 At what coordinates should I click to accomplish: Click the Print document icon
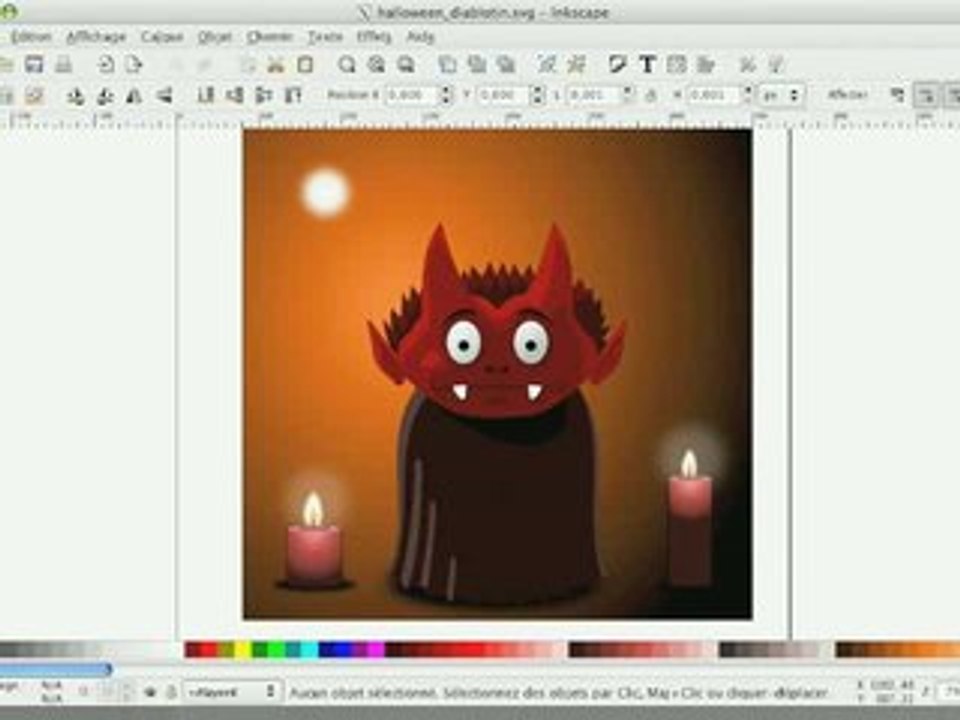(63, 64)
